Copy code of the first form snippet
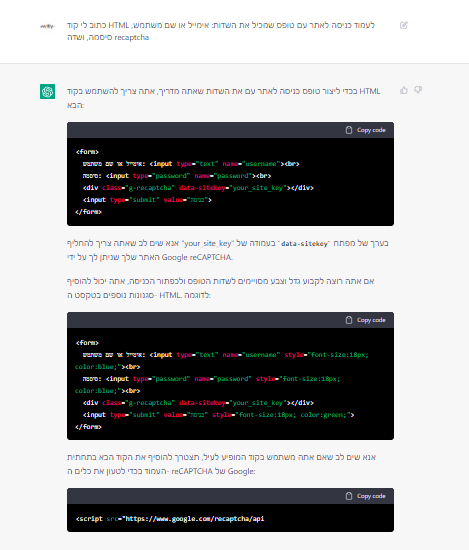The image size is (469, 550). [x=366, y=130]
